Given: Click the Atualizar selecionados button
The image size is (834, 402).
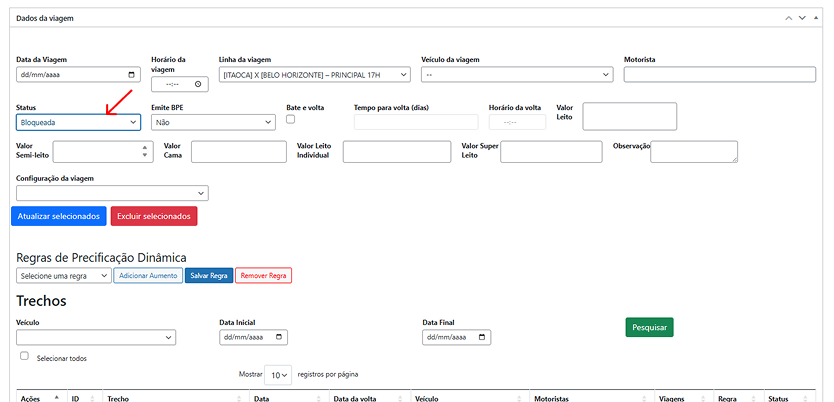Looking at the screenshot, I should (x=59, y=216).
